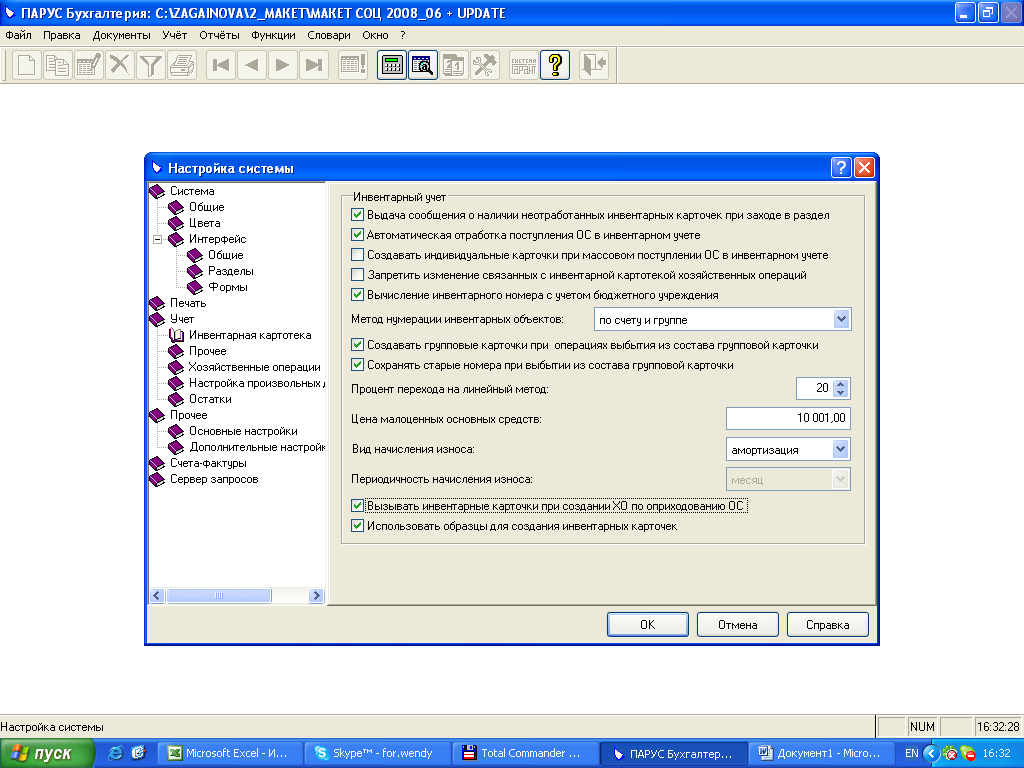Switch to Microsoft Excel in taskbar
Screen dimensions: 1024x768
tap(232, 753)
